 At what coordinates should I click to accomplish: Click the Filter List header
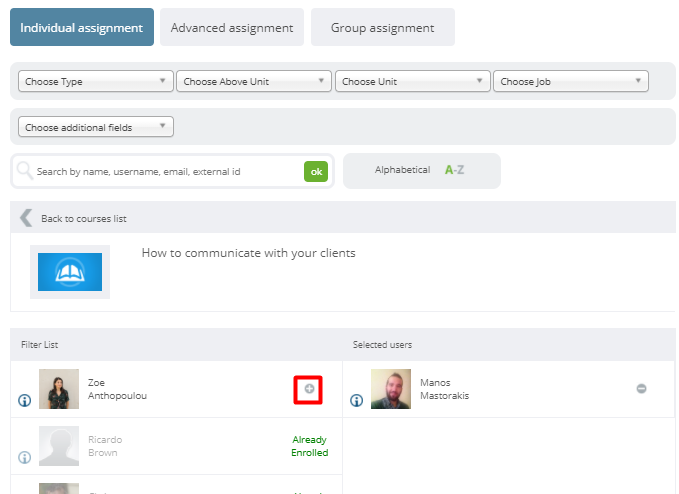click(x=39, y=345)
